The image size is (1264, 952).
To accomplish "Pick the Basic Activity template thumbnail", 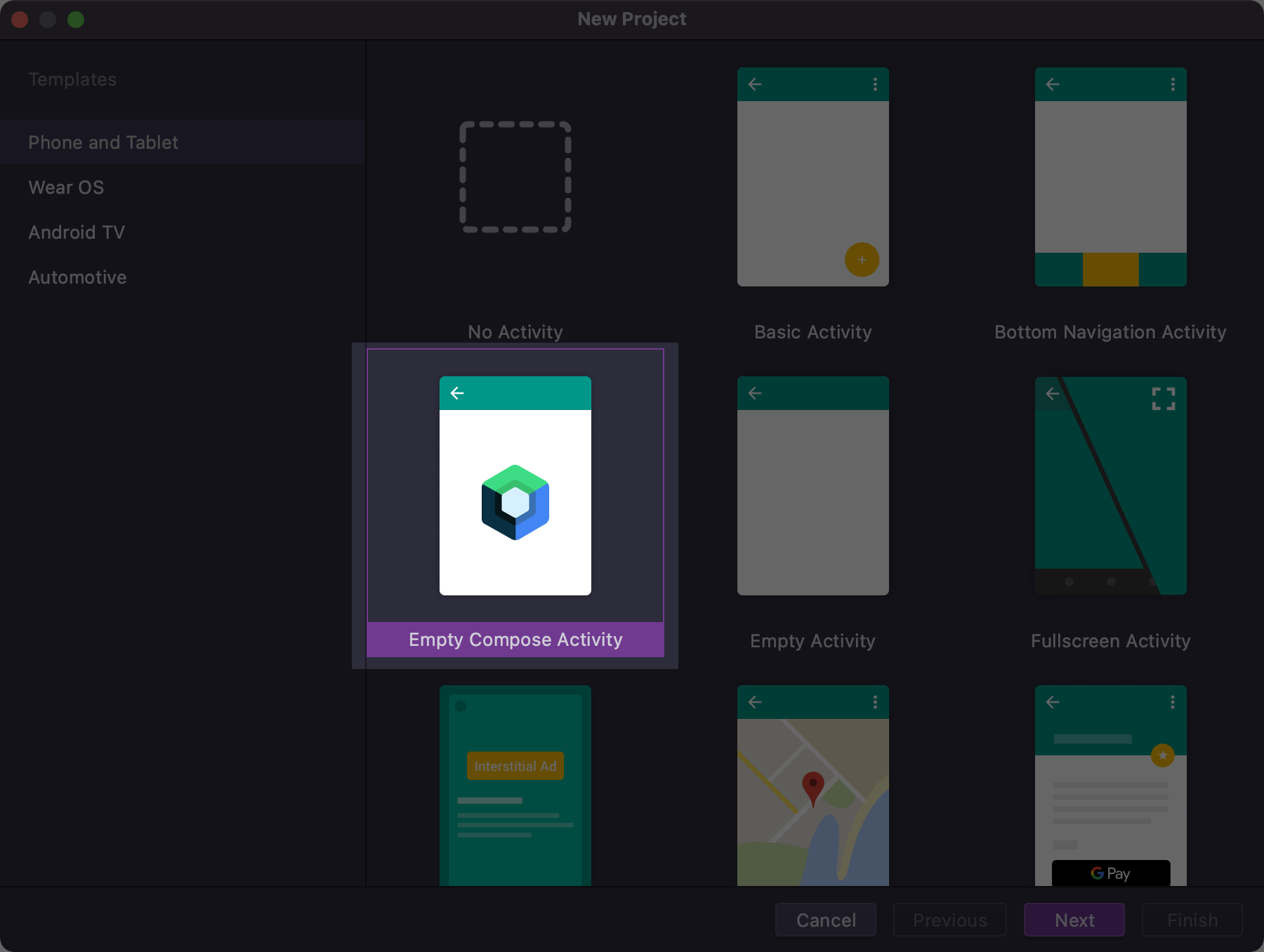I will pyautogui.click(x=813, y=177).
